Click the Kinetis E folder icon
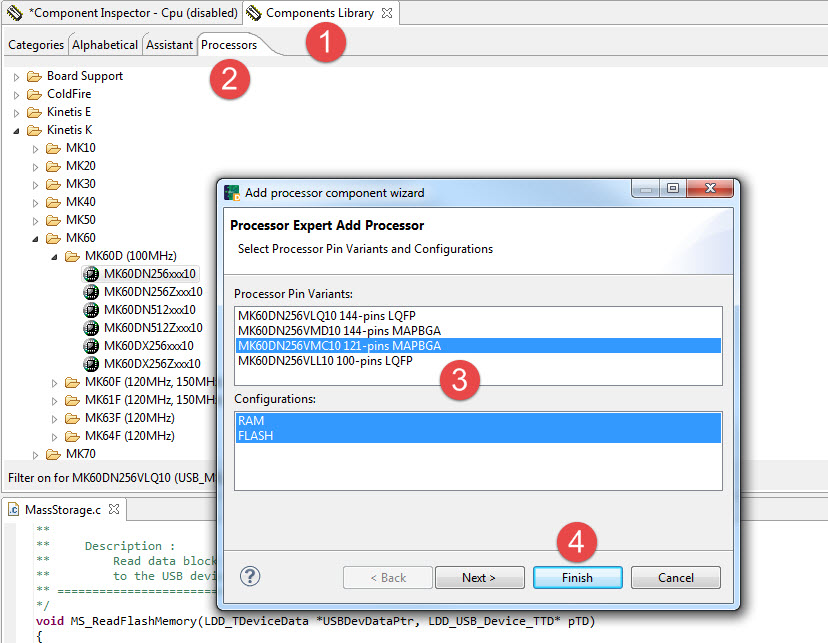828x643 pixels. (x=34, y=112)
